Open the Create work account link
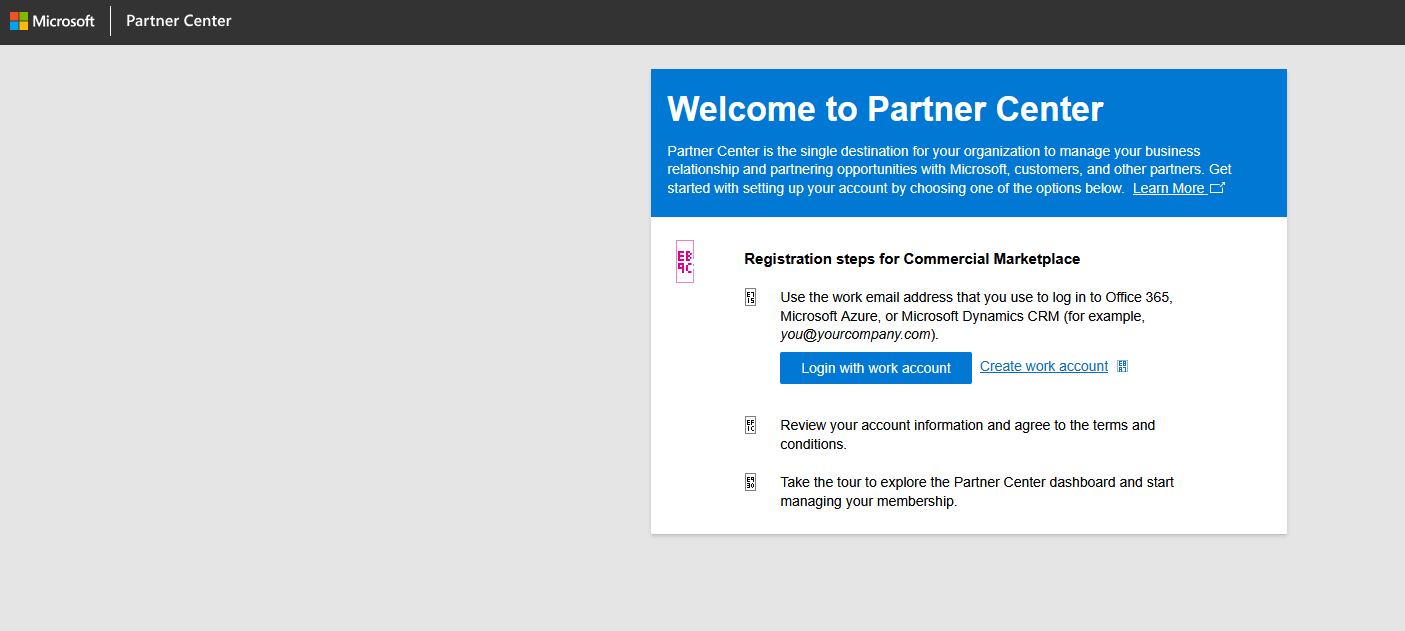Image resolution: width=1405 pixels, height=631 pixels. pyautogui.click(x=1044, y=366)
